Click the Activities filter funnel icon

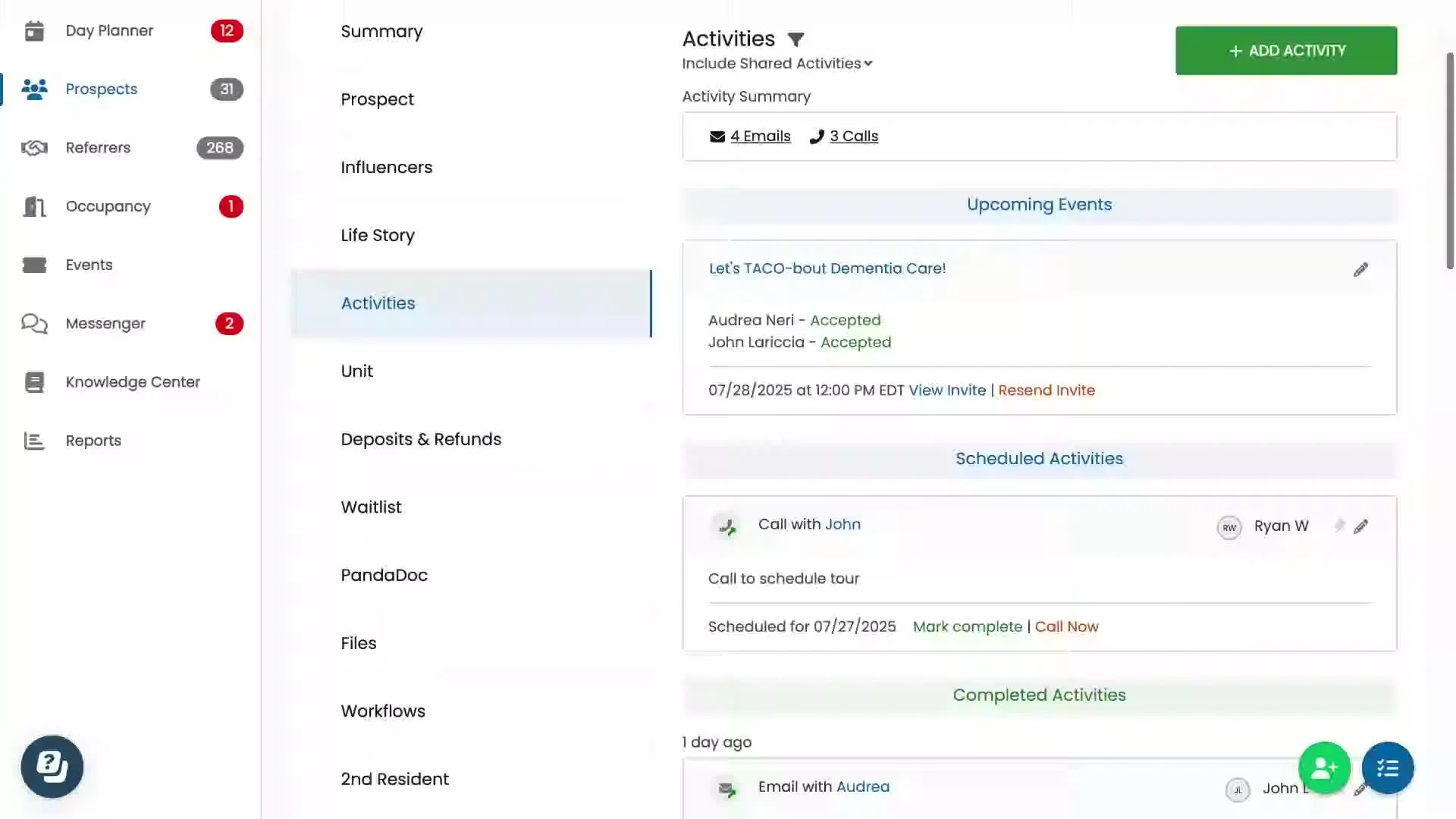click(x=795, y=39)
